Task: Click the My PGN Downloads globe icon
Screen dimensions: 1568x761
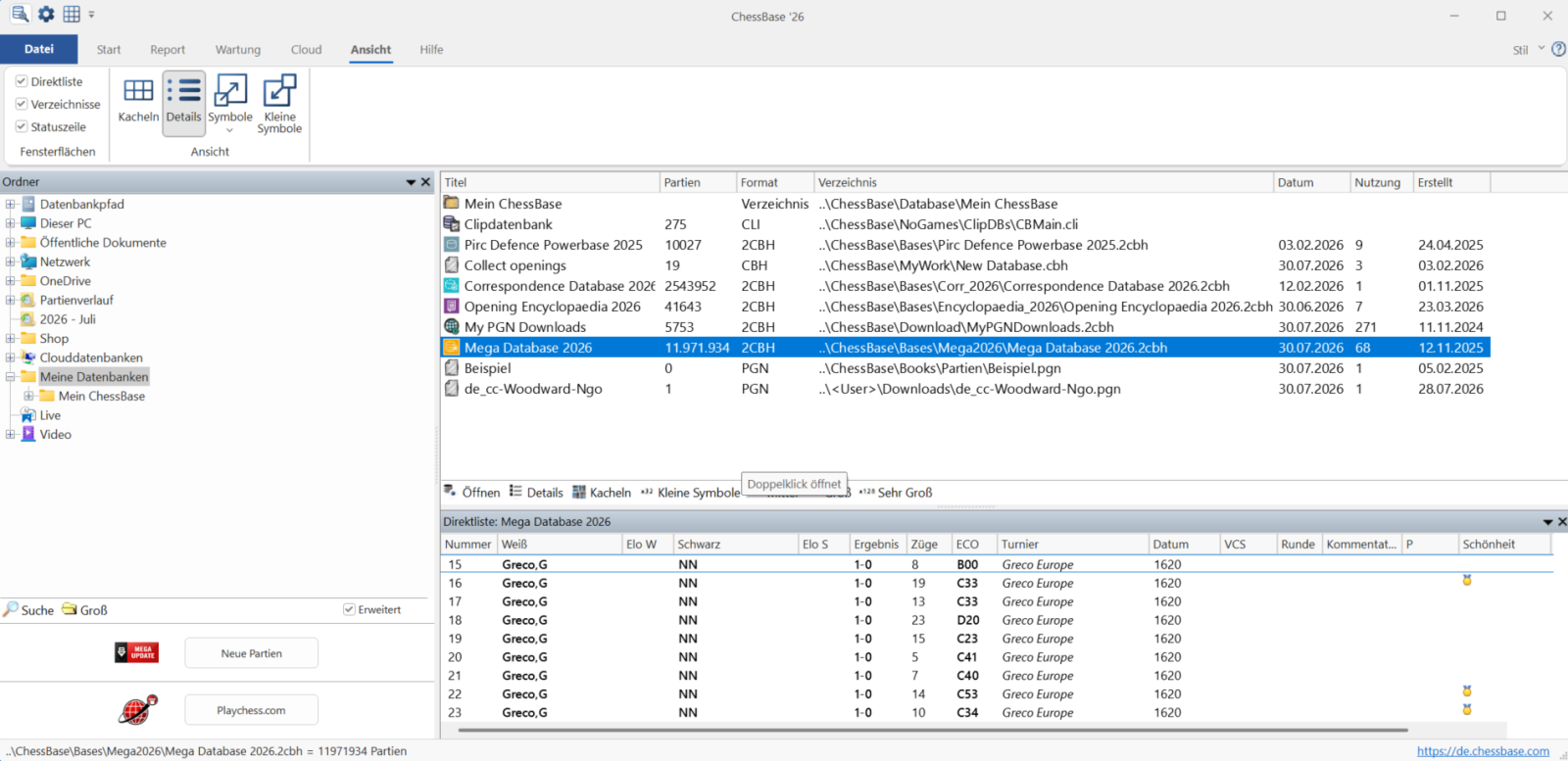Action: [x=452, y=327]
